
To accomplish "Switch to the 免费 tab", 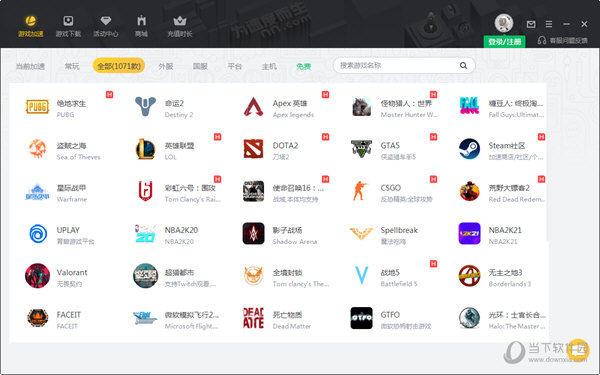I will tap(303, 66).
